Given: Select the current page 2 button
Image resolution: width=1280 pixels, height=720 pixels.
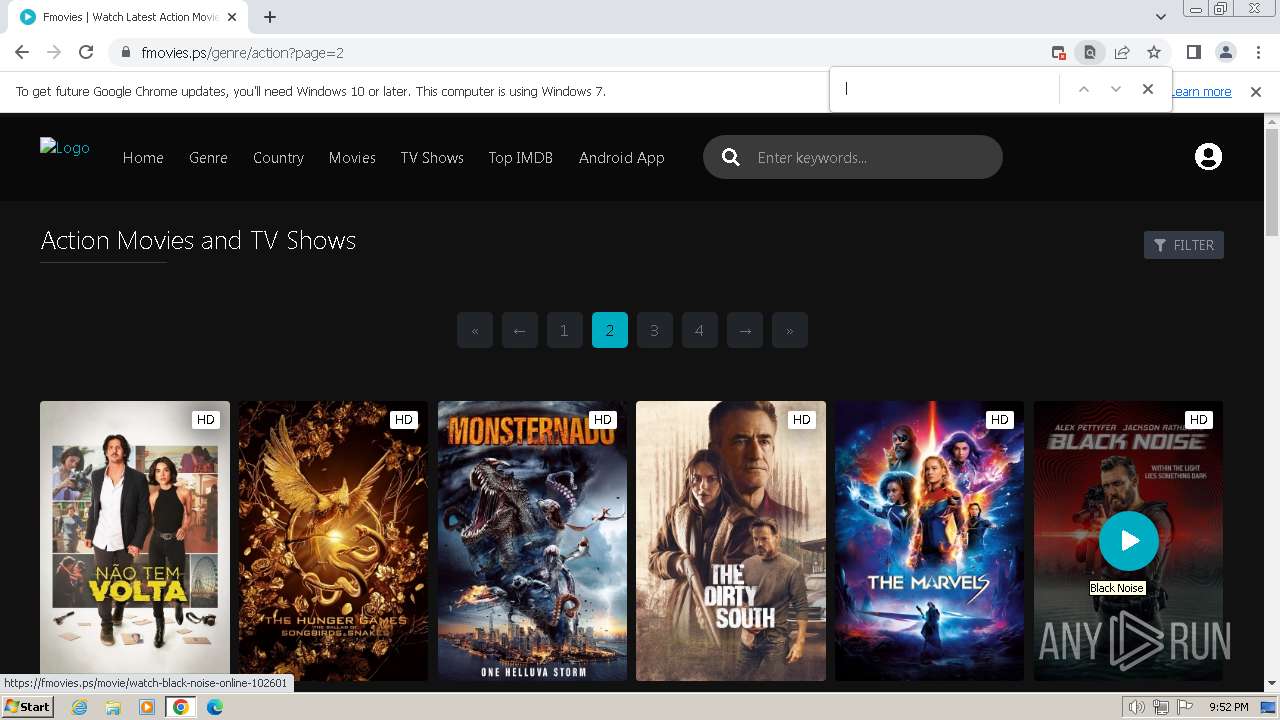Looking at the screenshot, I should pos(610,330).
